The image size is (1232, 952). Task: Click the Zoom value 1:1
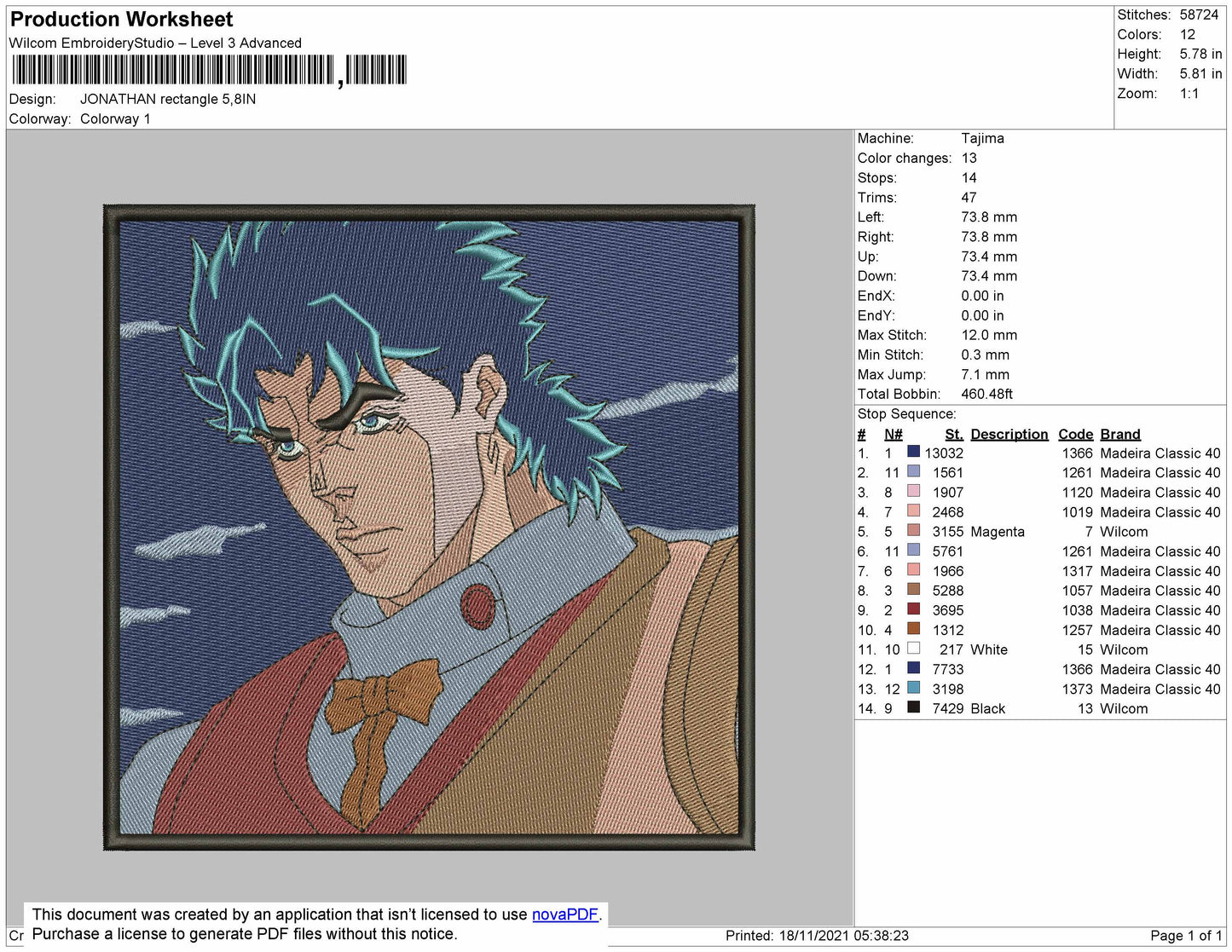click(1189, 94)
